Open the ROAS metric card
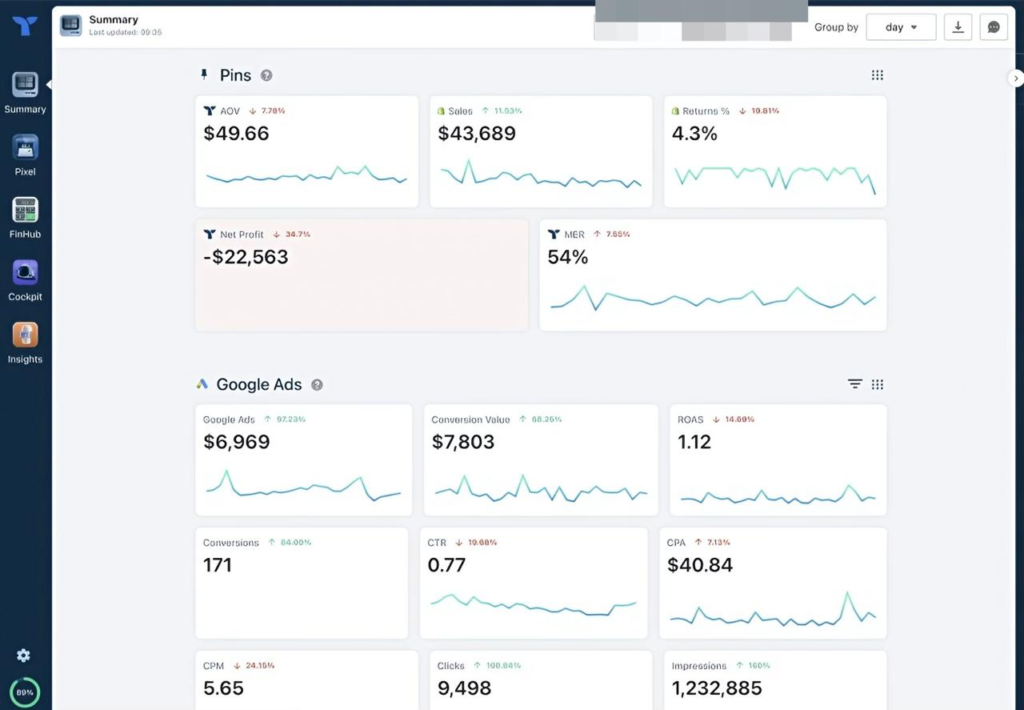The image size is (1024, 710). click(x=777, y=459)
